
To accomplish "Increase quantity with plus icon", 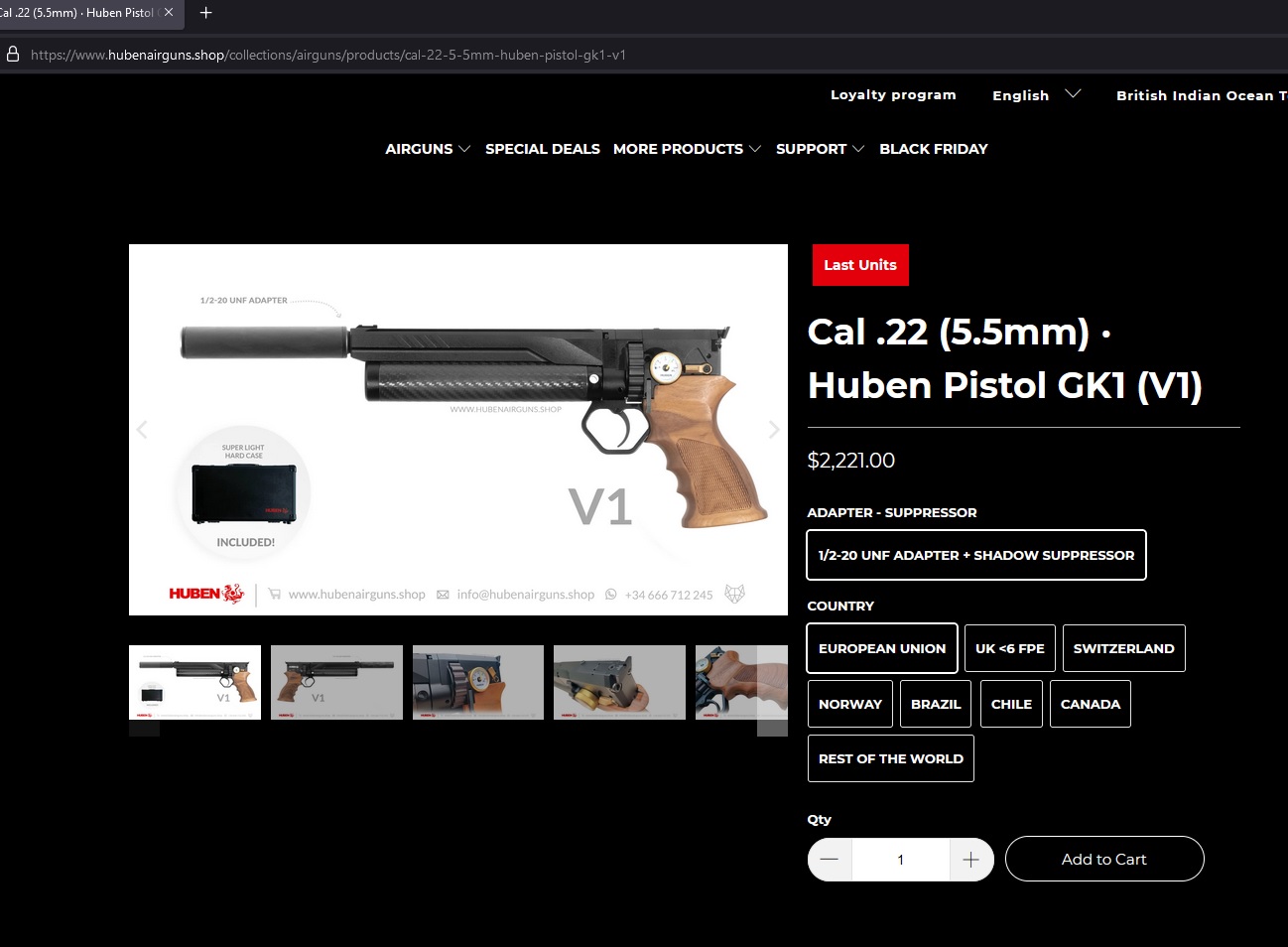I will 971,860.
